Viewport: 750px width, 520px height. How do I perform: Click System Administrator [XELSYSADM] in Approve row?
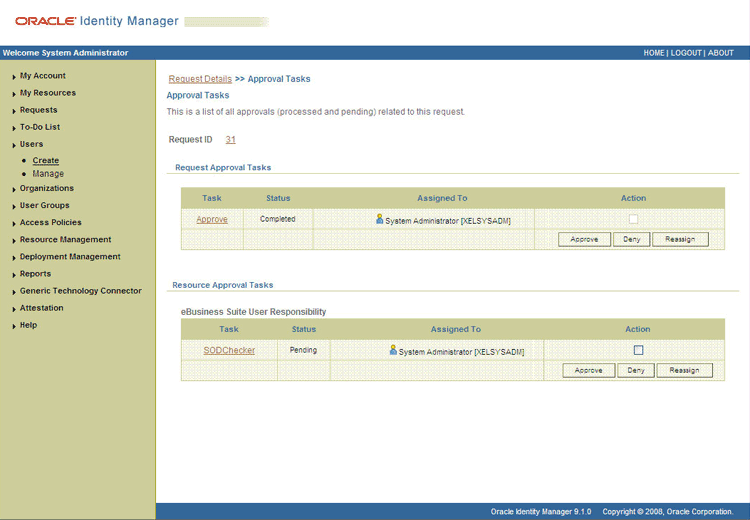coord(448,221)
